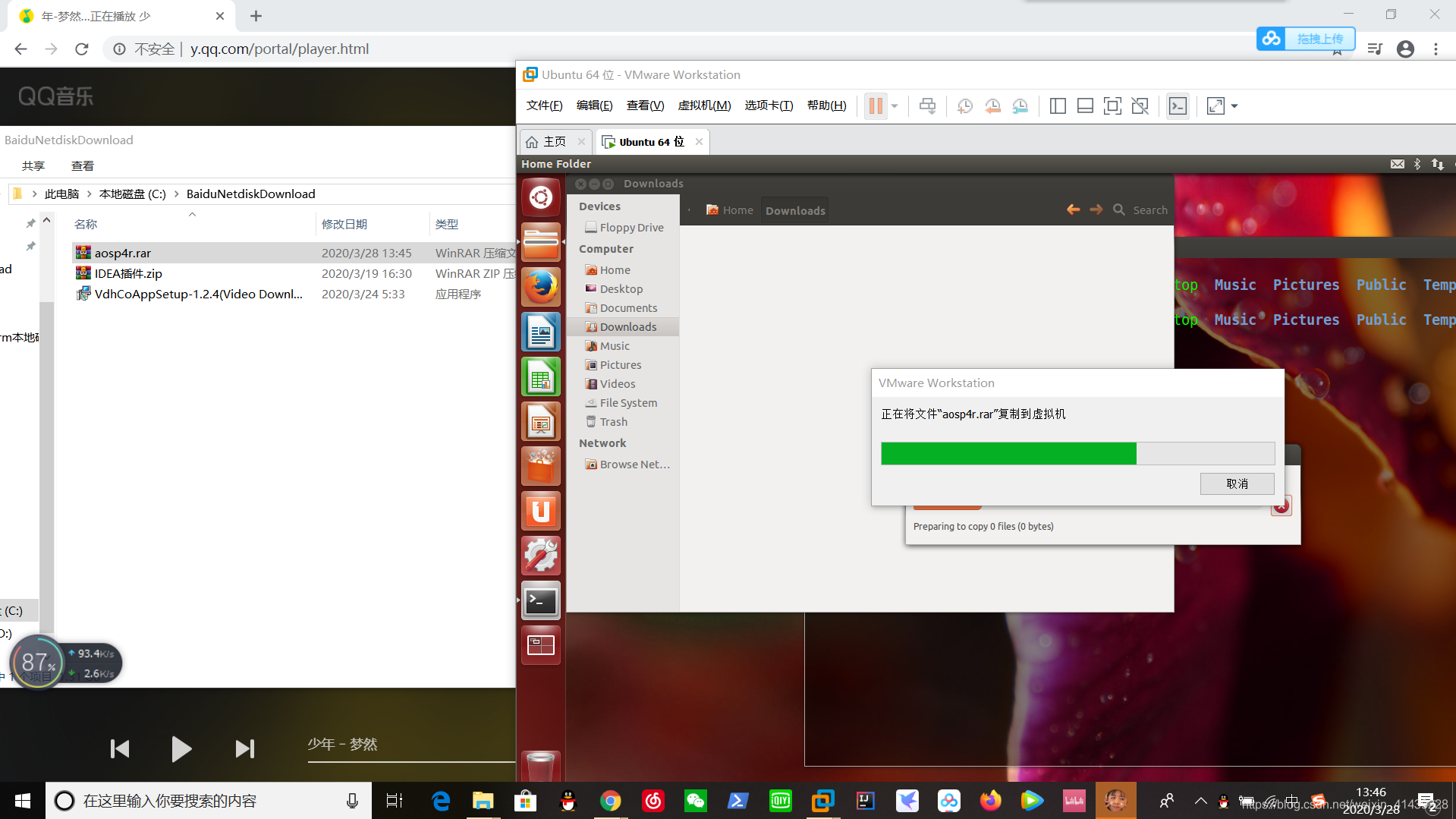Open the dropdown arrow beside the suspend button

(x=895, y=106)
